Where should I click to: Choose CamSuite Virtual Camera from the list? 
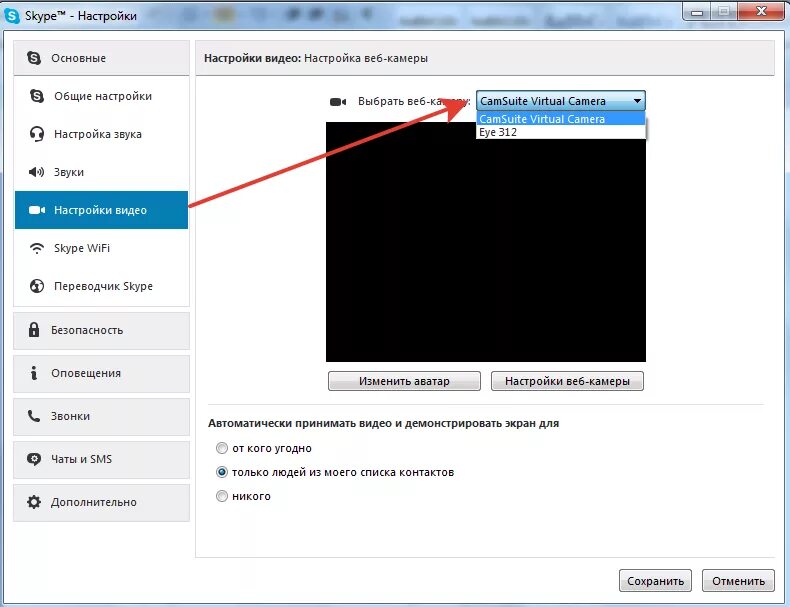[560, 119]
